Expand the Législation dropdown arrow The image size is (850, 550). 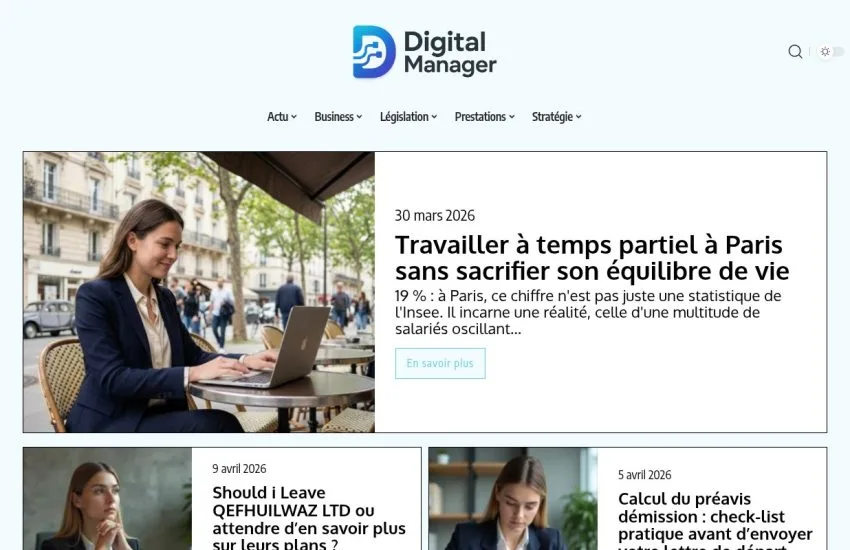[x=434, y=117]
